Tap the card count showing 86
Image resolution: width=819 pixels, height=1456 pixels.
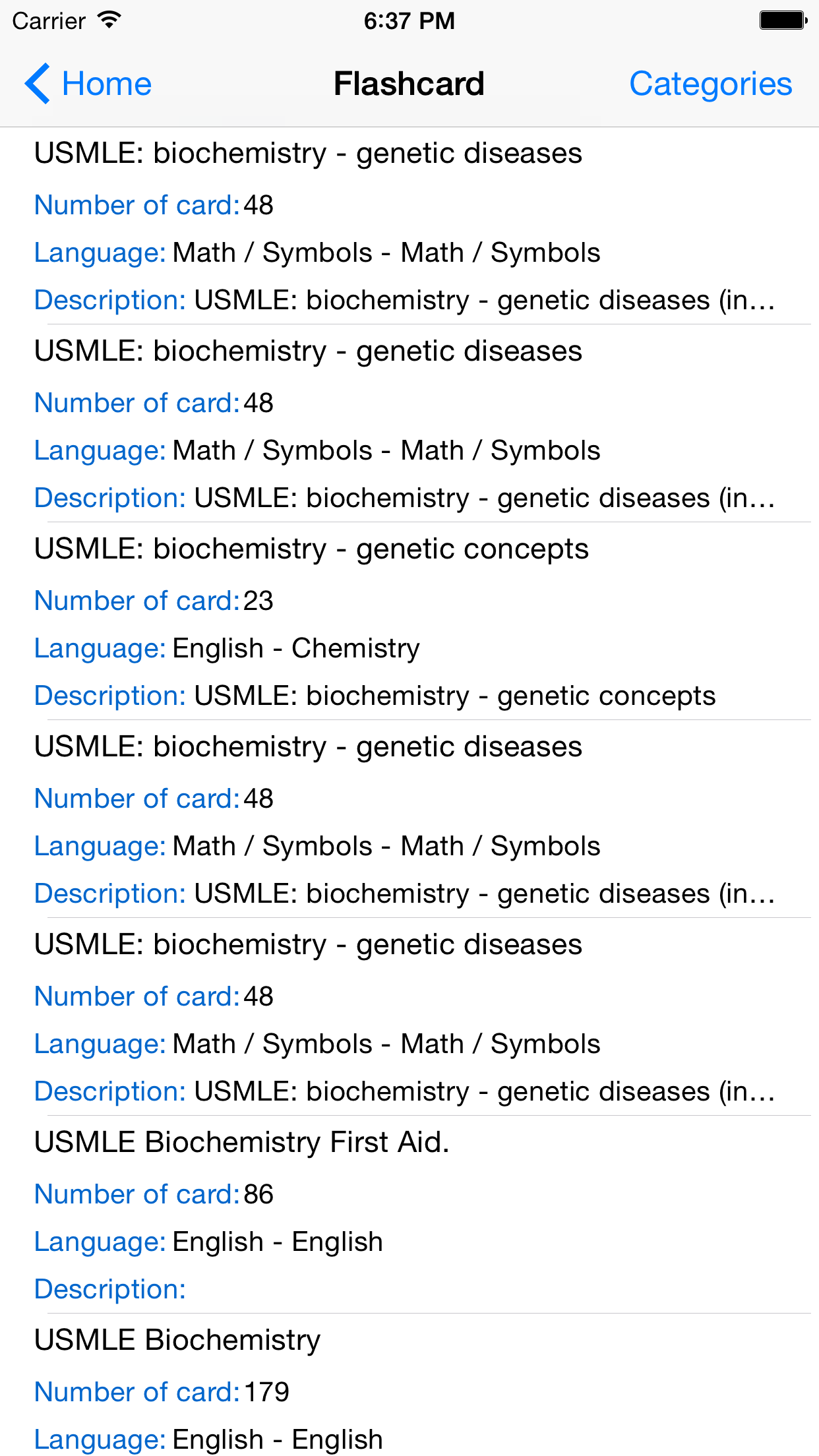click(258, 1194)
